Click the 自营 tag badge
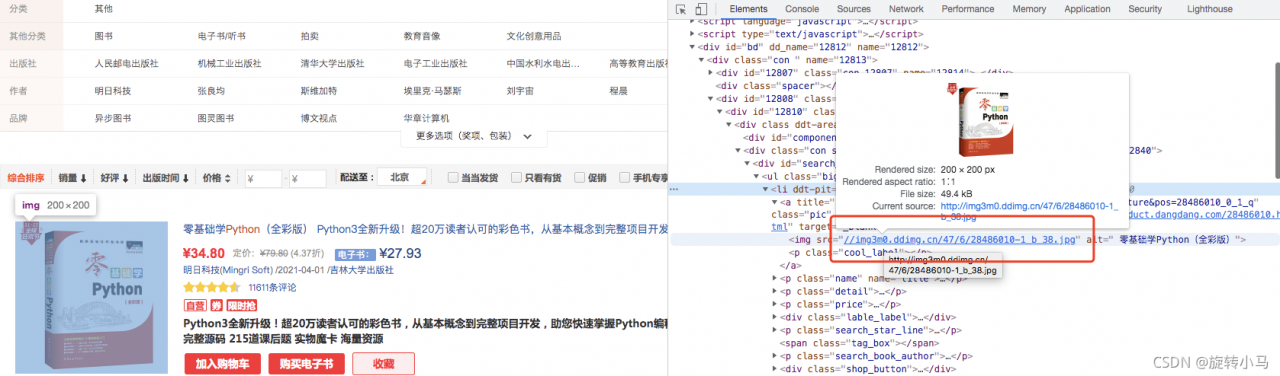Screen dimensions: 1280x376 (x=195, y=305)
